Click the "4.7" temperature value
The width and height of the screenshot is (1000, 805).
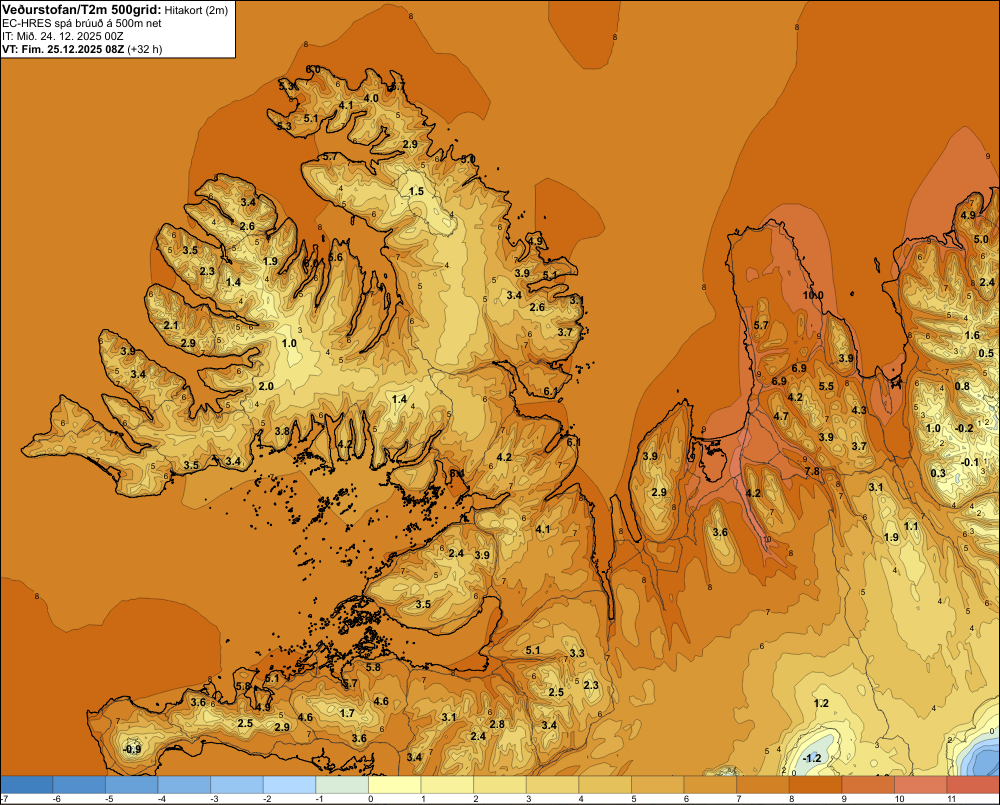(x=781, y=417)
